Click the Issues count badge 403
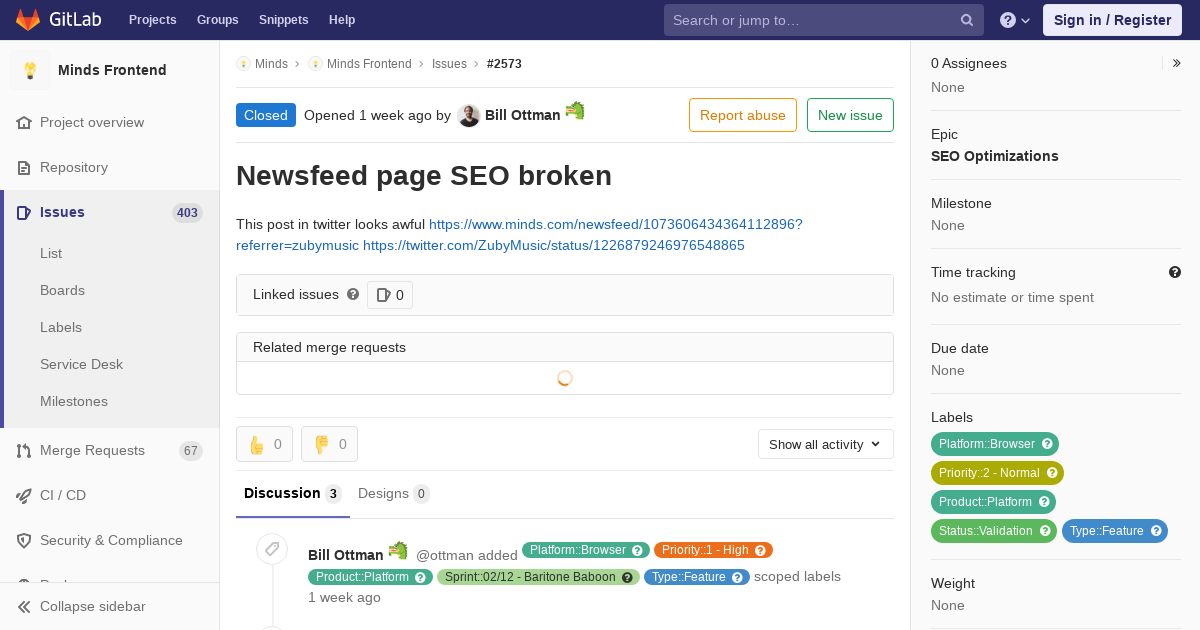This screenshot has width=1200, height=630. pyautogui.click(x=187, y=212)
